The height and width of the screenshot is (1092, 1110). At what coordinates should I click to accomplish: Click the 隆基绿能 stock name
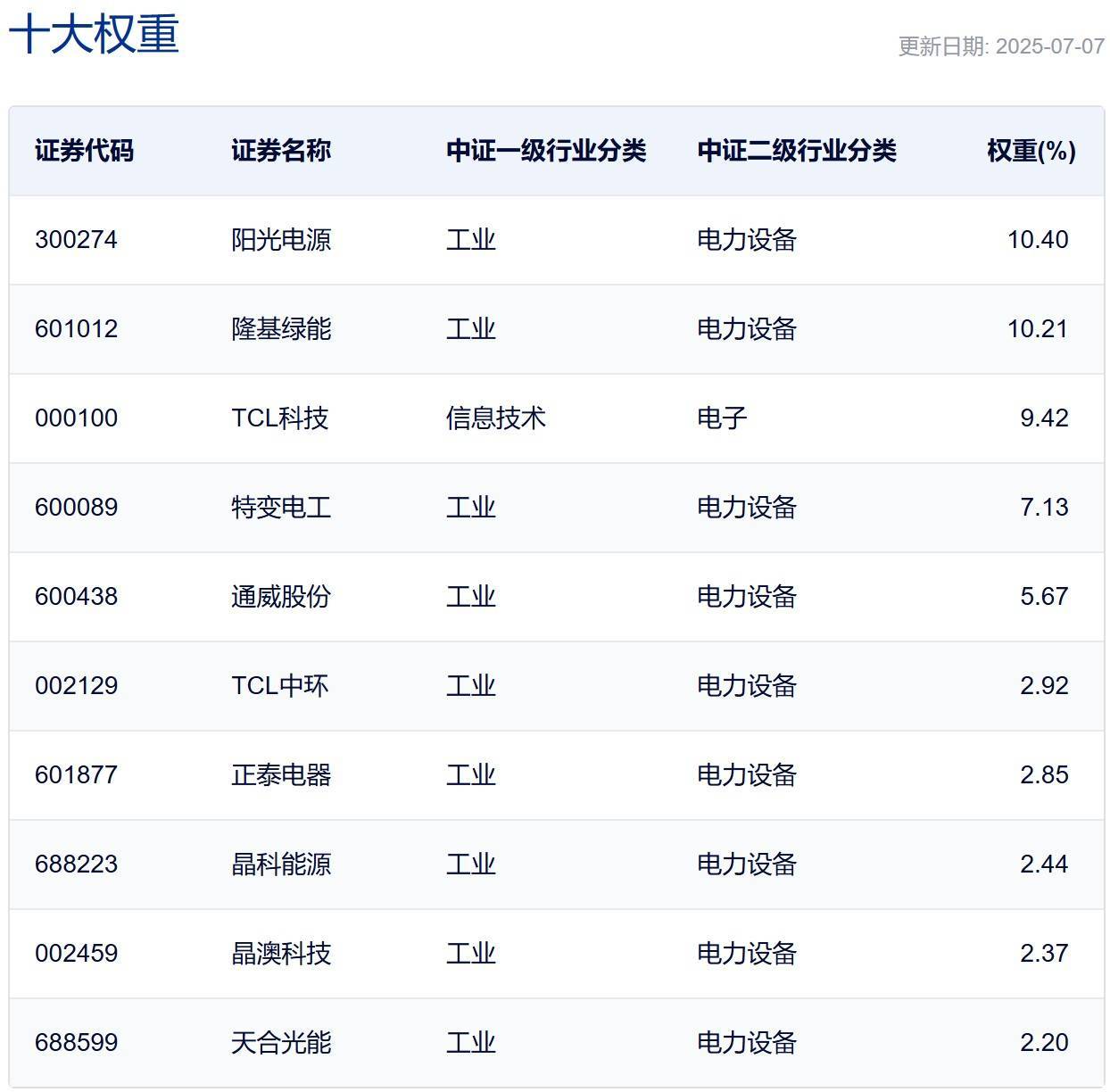(x=281, y=329)
